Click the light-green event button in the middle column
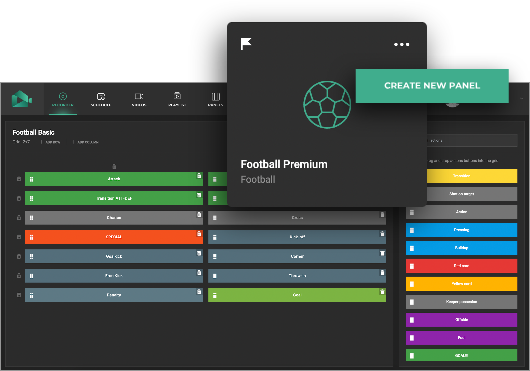 pyautogui.click(x=297, y=295)
